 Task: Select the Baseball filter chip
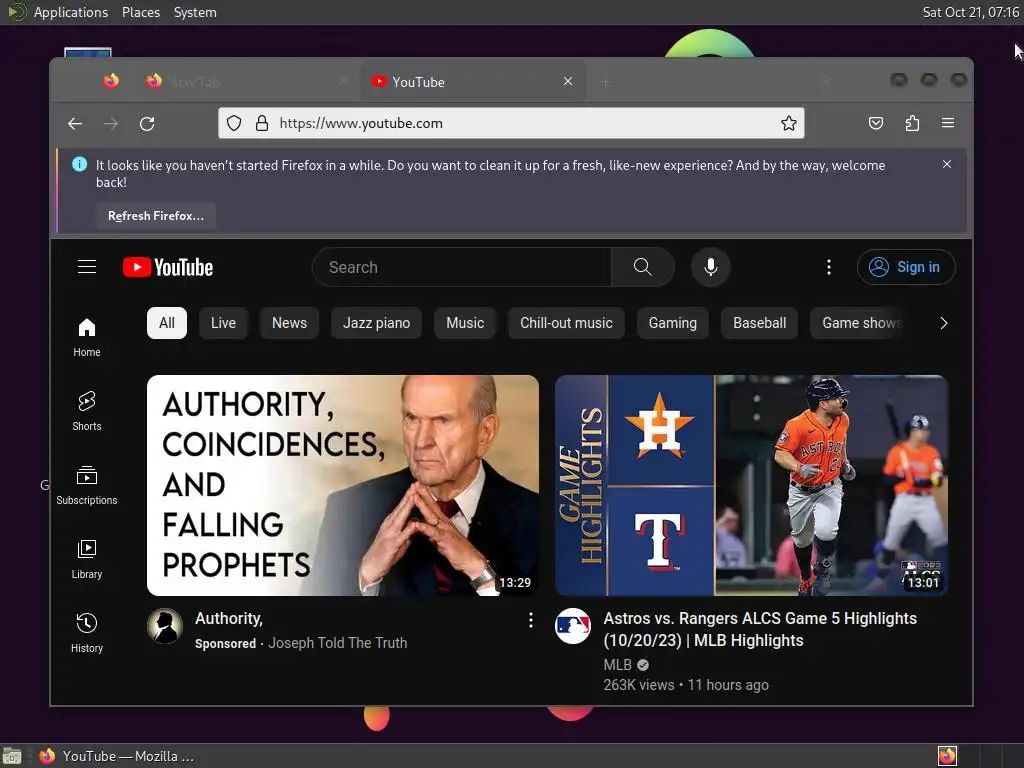coord(760,323)
